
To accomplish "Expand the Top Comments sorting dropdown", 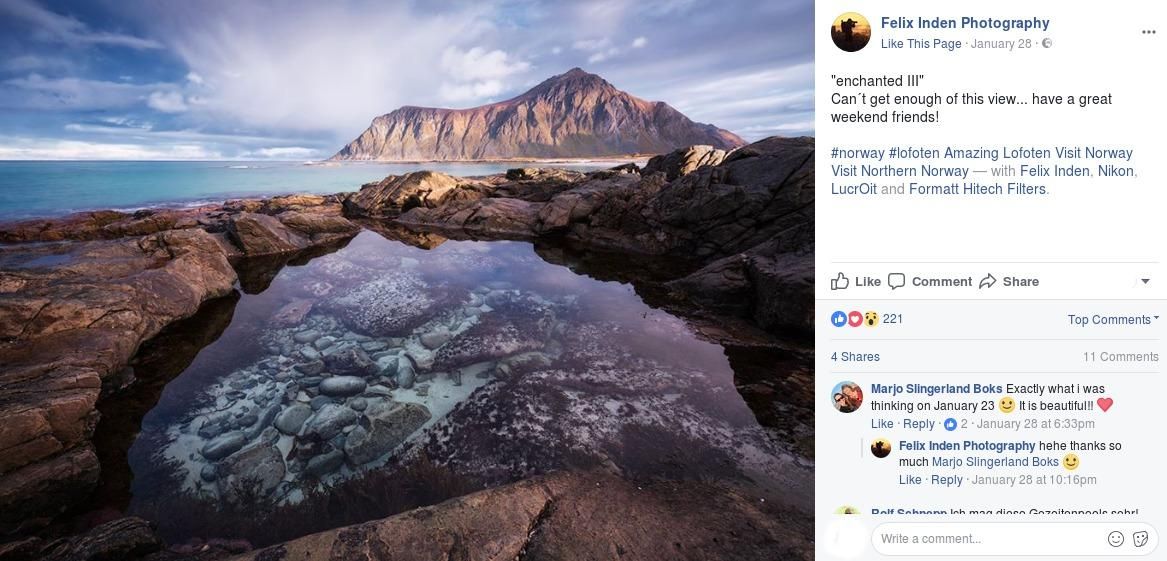I will point(1113,320).
